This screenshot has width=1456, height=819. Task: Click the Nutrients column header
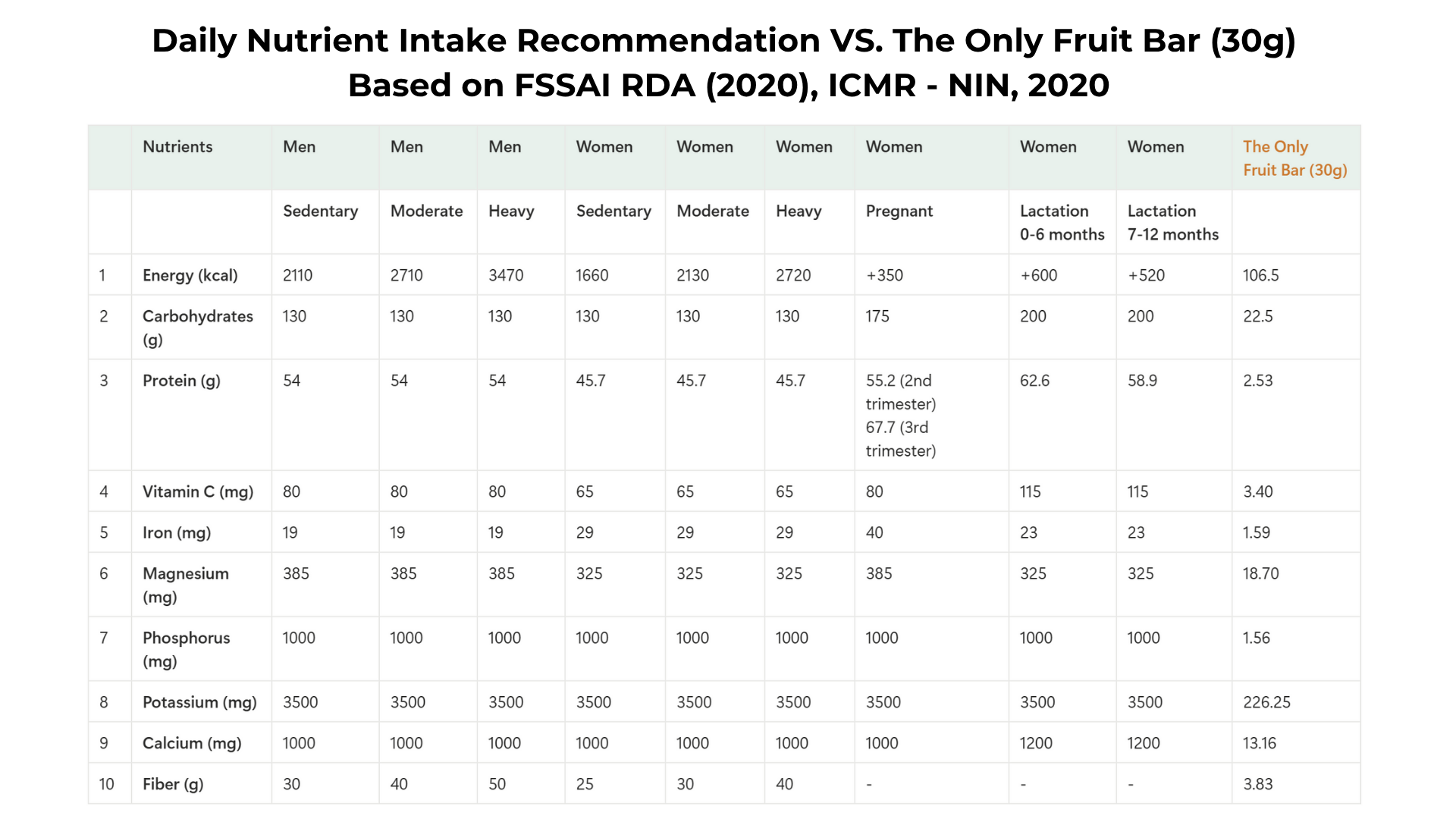pos(177,147)
